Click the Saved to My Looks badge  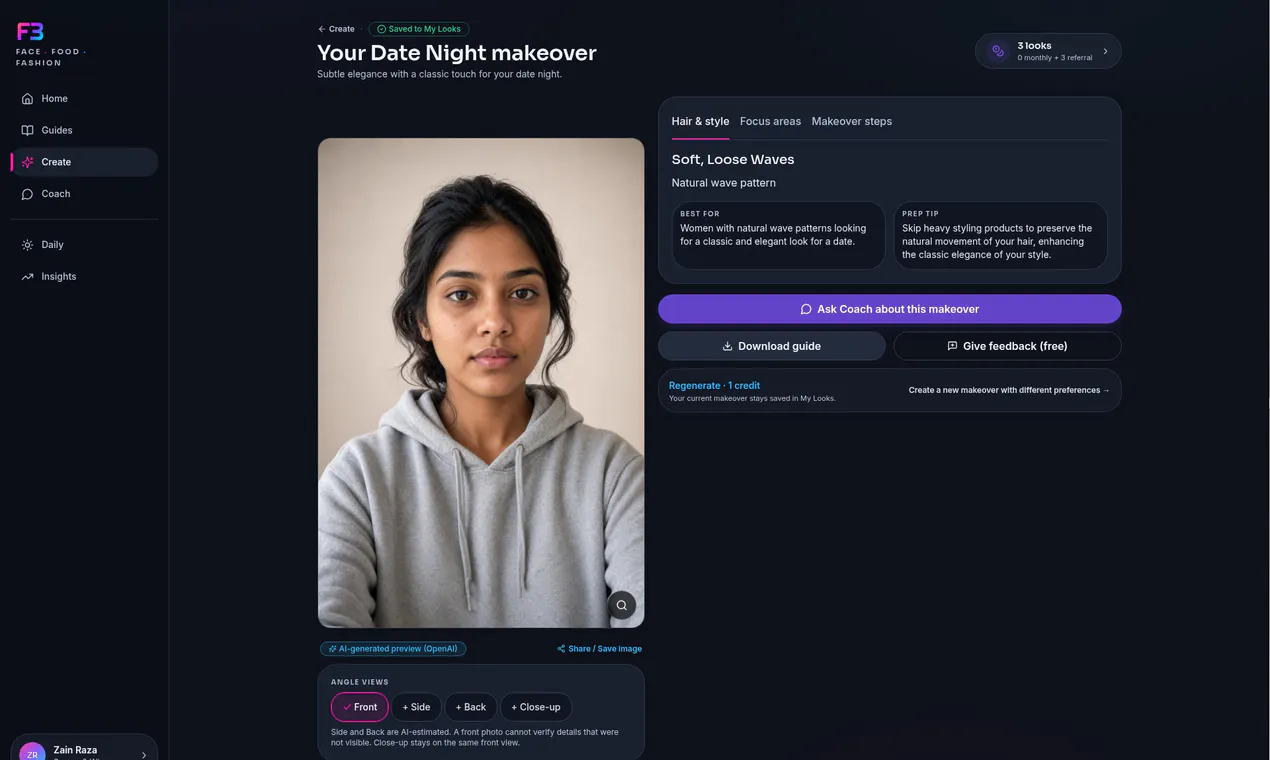click(419, 29)
